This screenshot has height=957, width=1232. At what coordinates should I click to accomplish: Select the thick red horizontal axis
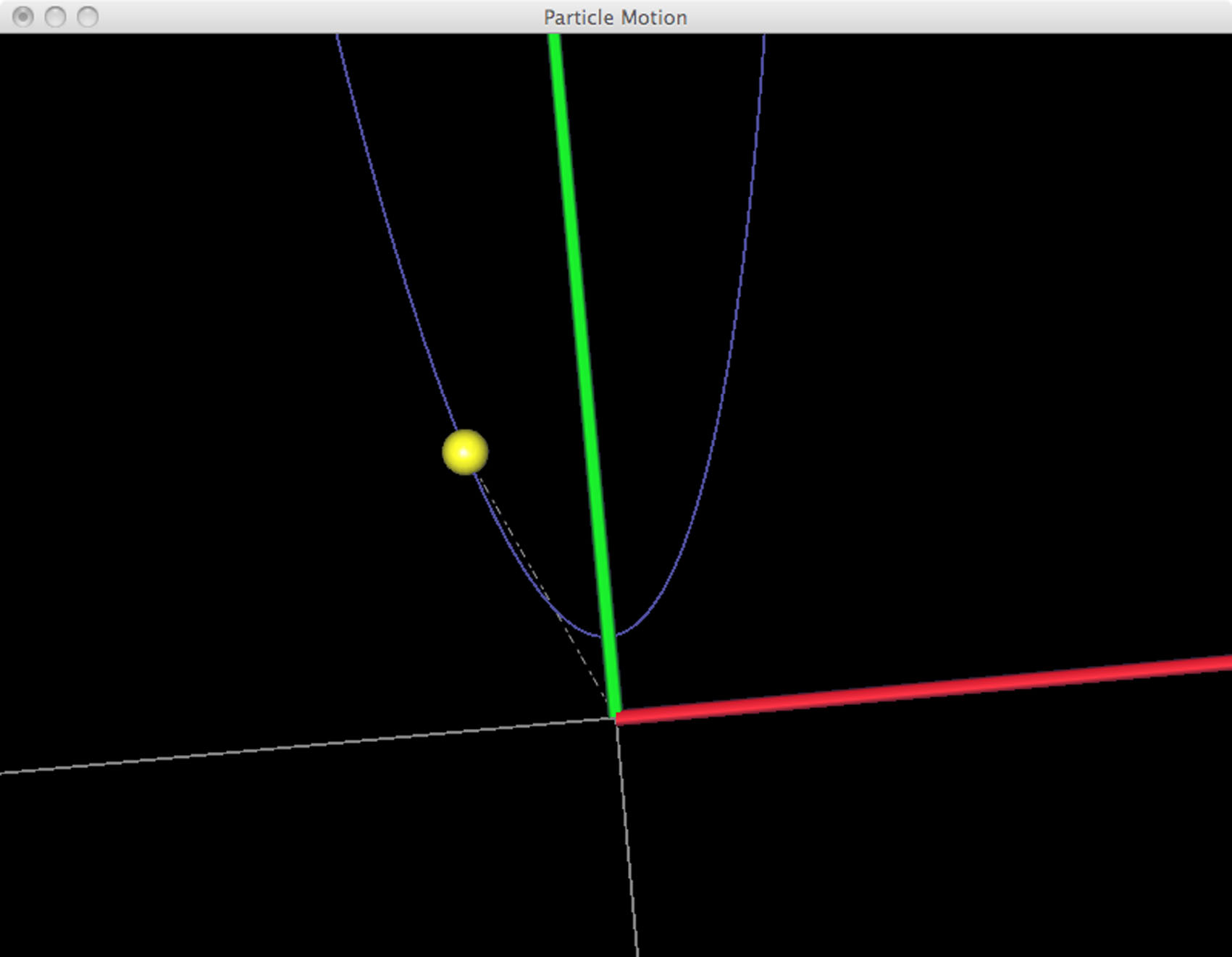920,688
